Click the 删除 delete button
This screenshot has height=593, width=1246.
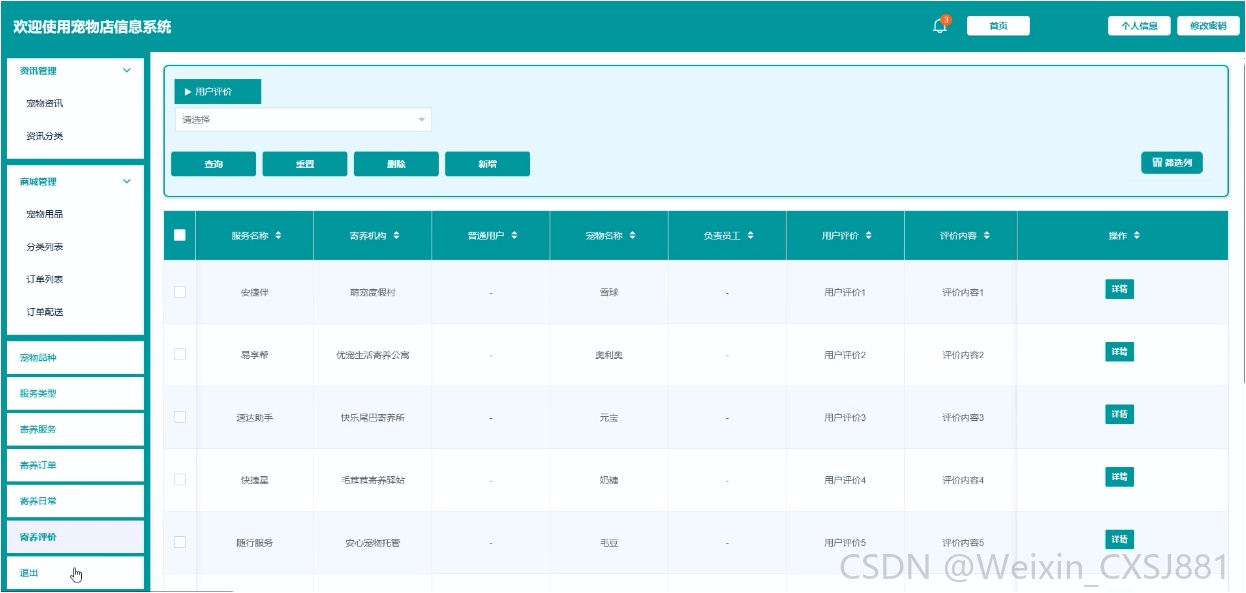pos(396,164)
